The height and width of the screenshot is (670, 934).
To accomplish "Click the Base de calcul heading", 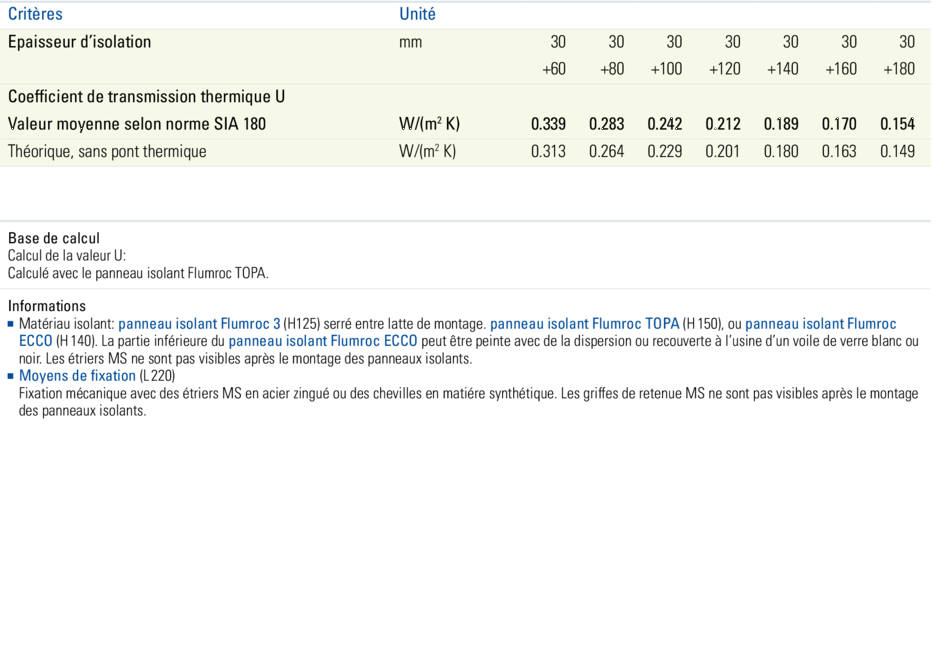I will [54, 238].
